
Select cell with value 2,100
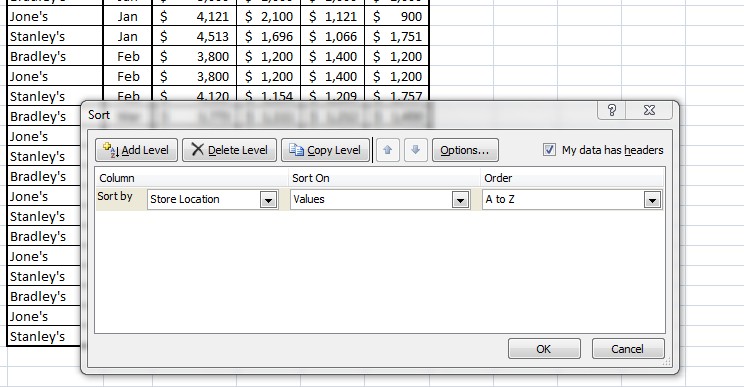pos(269,17)
